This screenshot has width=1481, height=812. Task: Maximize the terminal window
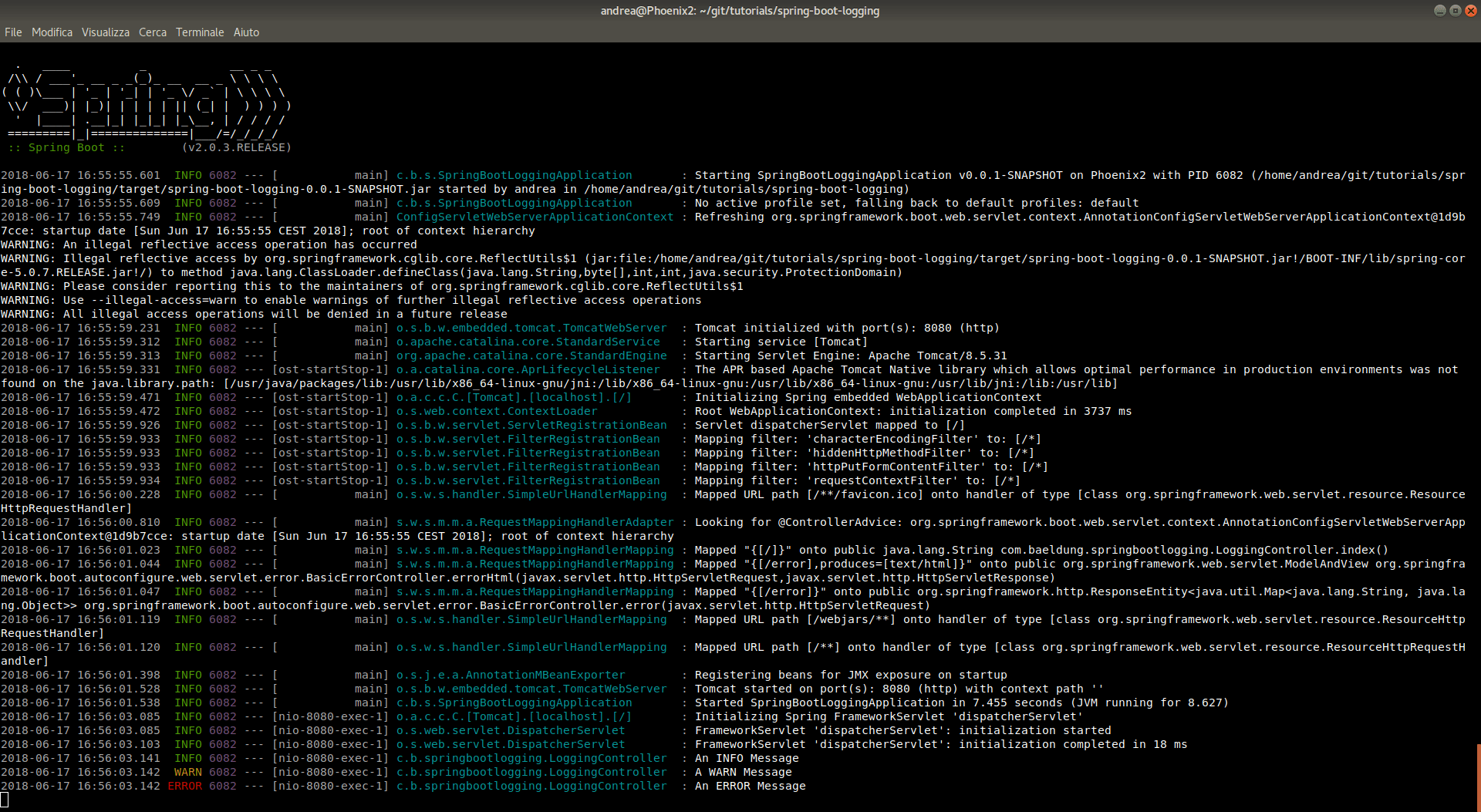pos(1455,11)
